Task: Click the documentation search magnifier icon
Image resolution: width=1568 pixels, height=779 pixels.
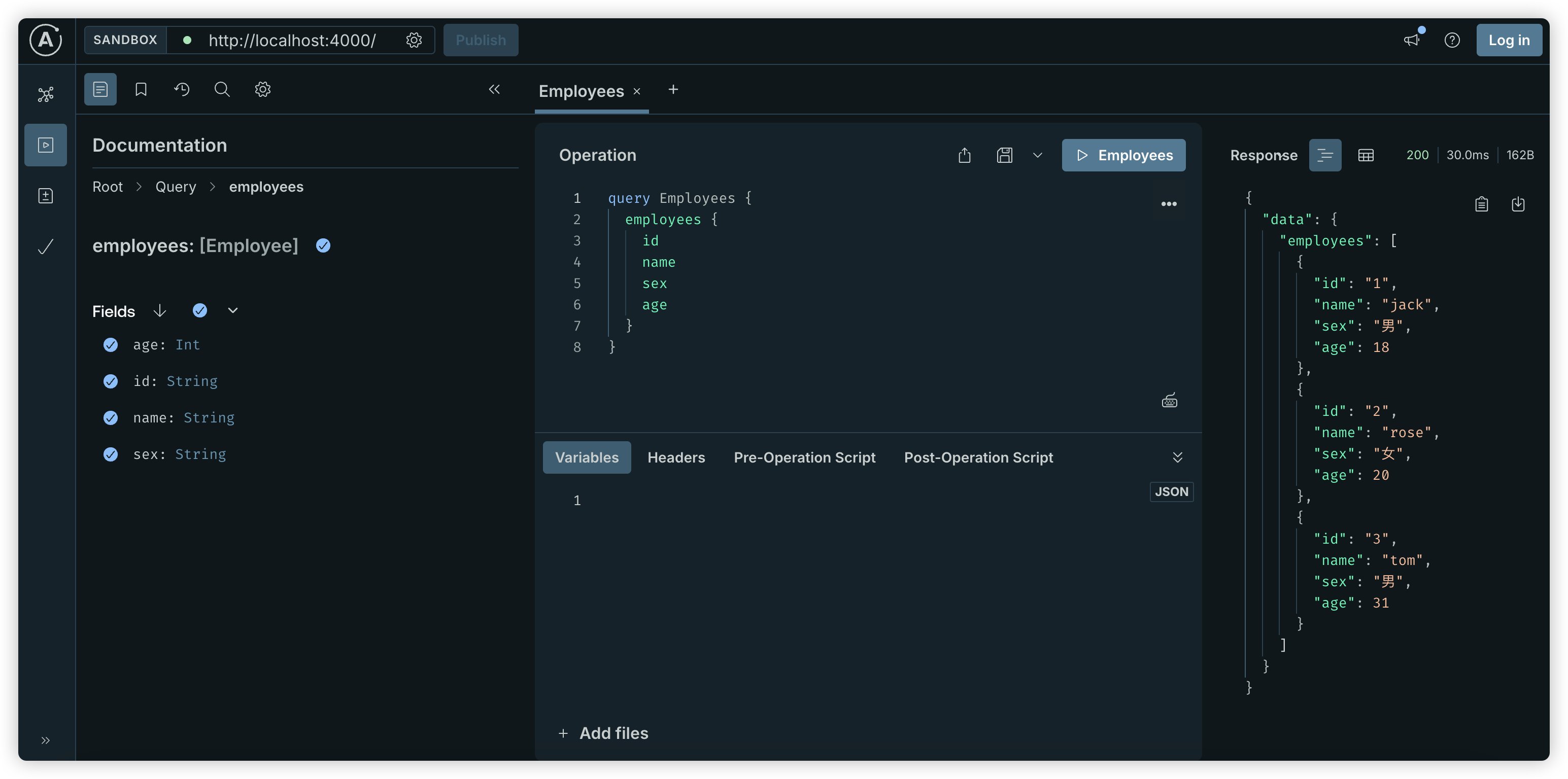Action: [222, 89]
